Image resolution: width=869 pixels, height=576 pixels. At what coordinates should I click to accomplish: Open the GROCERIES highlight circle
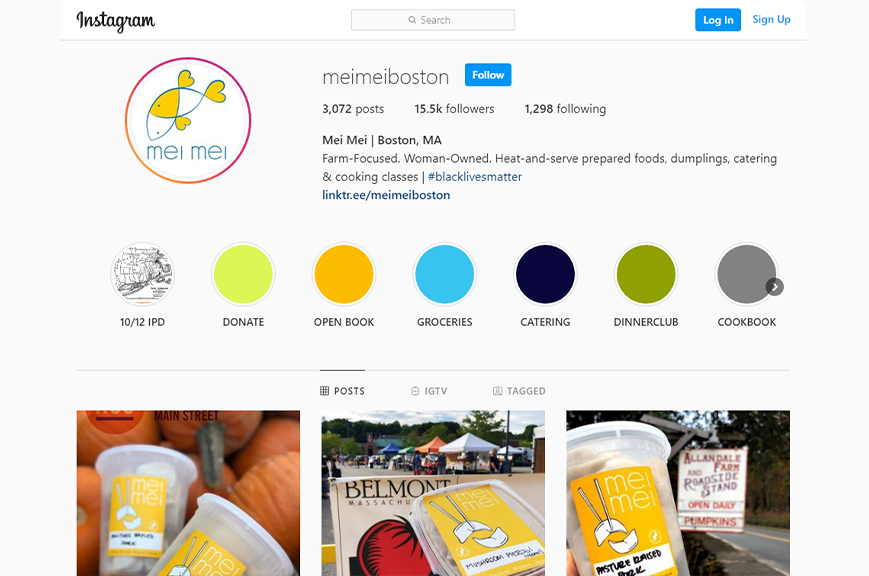tap(444, 274)
